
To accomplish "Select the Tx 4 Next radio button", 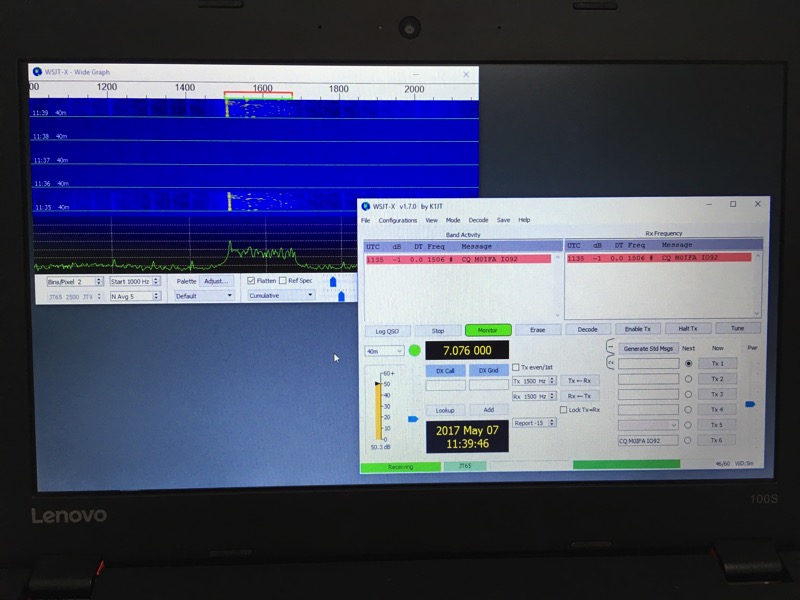I will point(688,410).
